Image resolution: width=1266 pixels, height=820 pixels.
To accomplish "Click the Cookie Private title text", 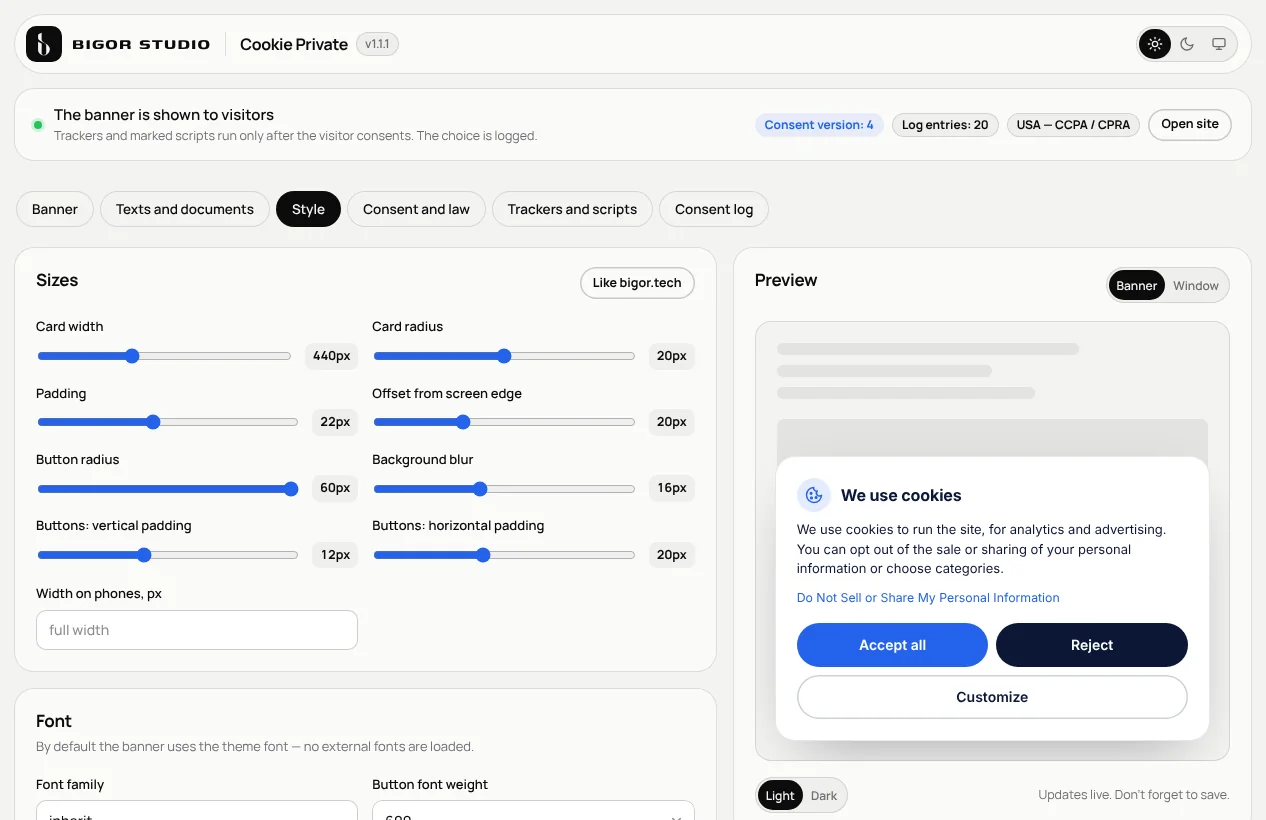I will point(294,44).
